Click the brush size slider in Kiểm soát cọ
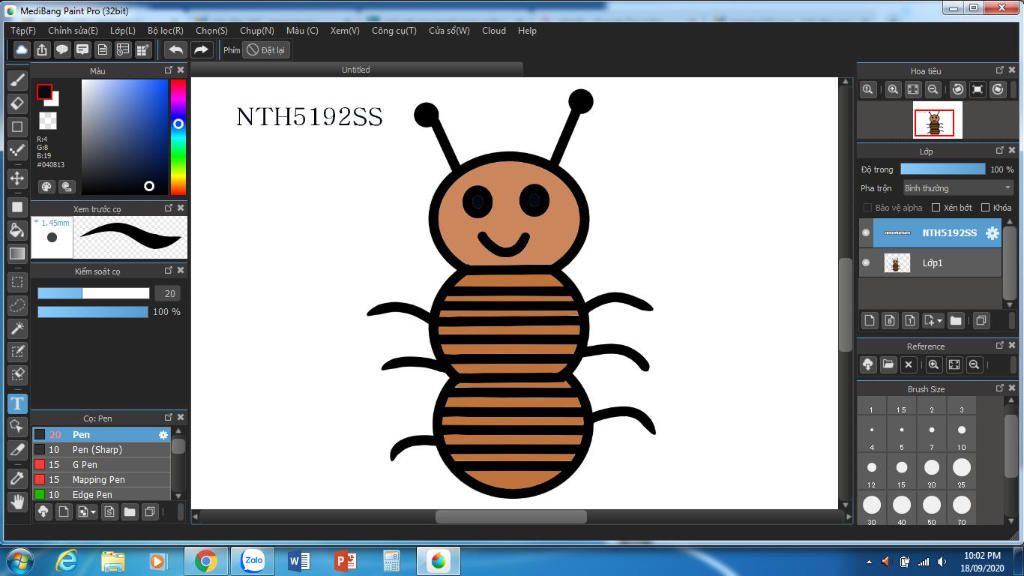 (93, 293)
